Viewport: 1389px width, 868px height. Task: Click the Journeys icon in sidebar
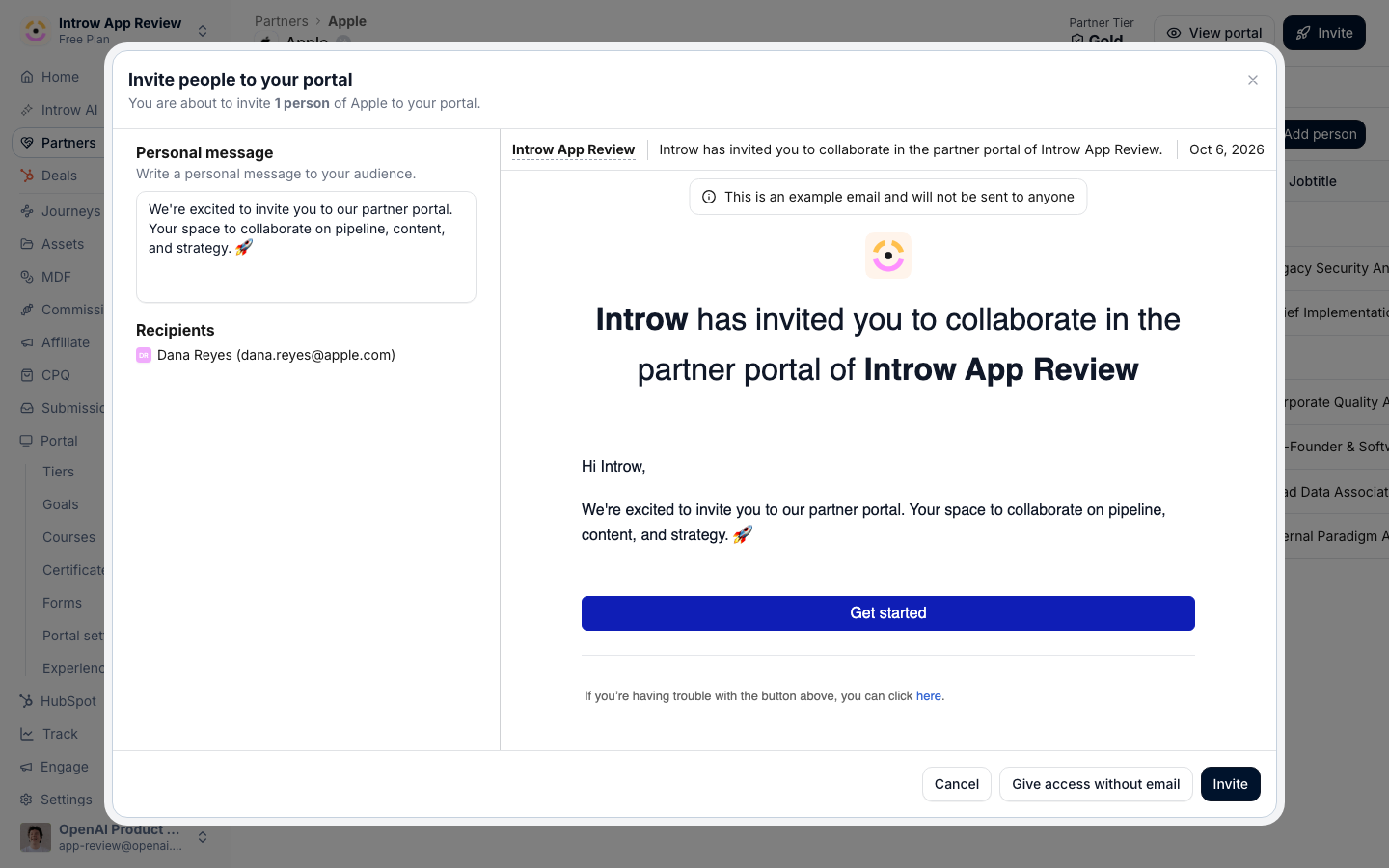(27, 211)
